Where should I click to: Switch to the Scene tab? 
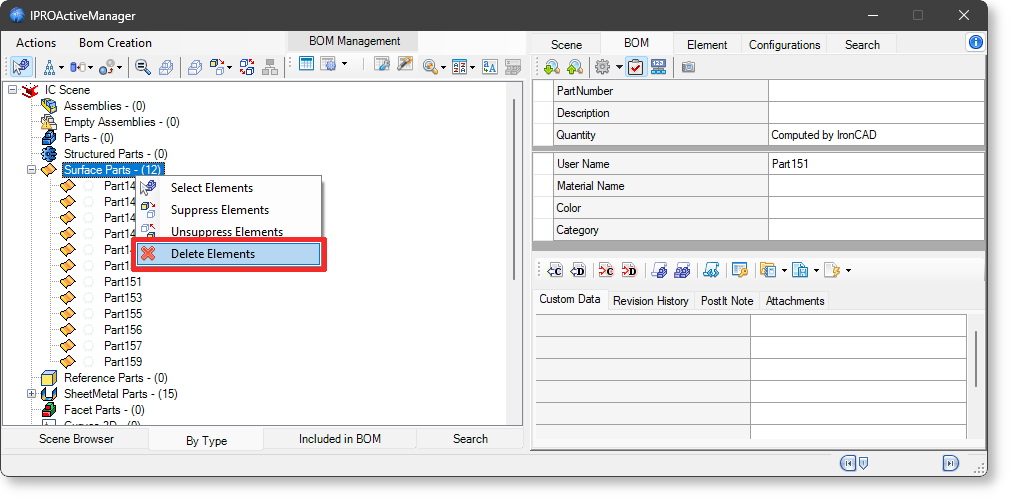tap(566, 45)
